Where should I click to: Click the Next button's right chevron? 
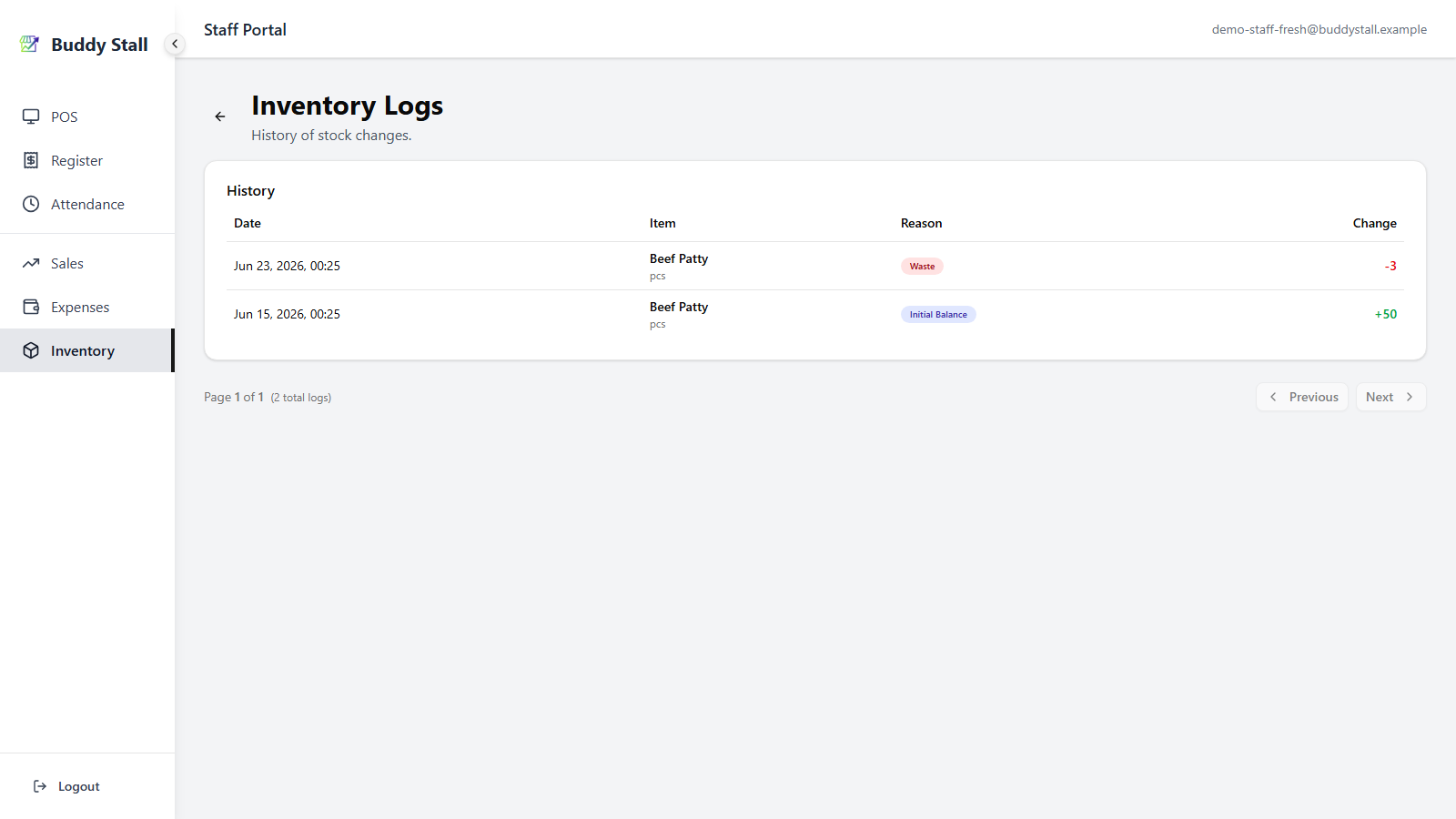(1410, 397)
